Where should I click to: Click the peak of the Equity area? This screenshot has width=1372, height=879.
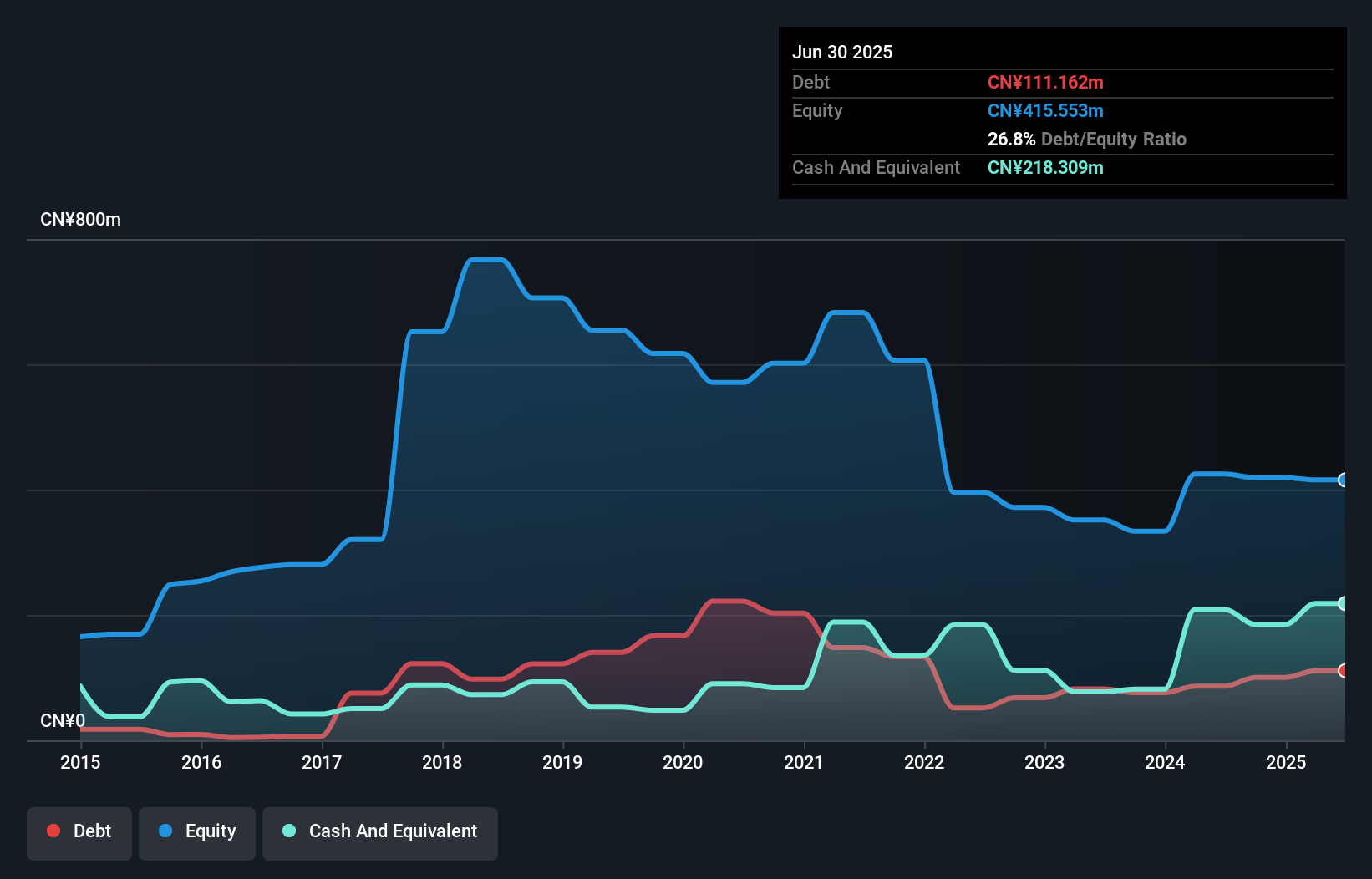point(486,260)
